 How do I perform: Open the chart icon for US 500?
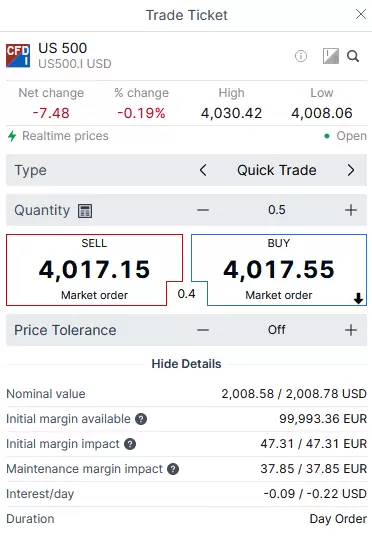tap(331, 56)
